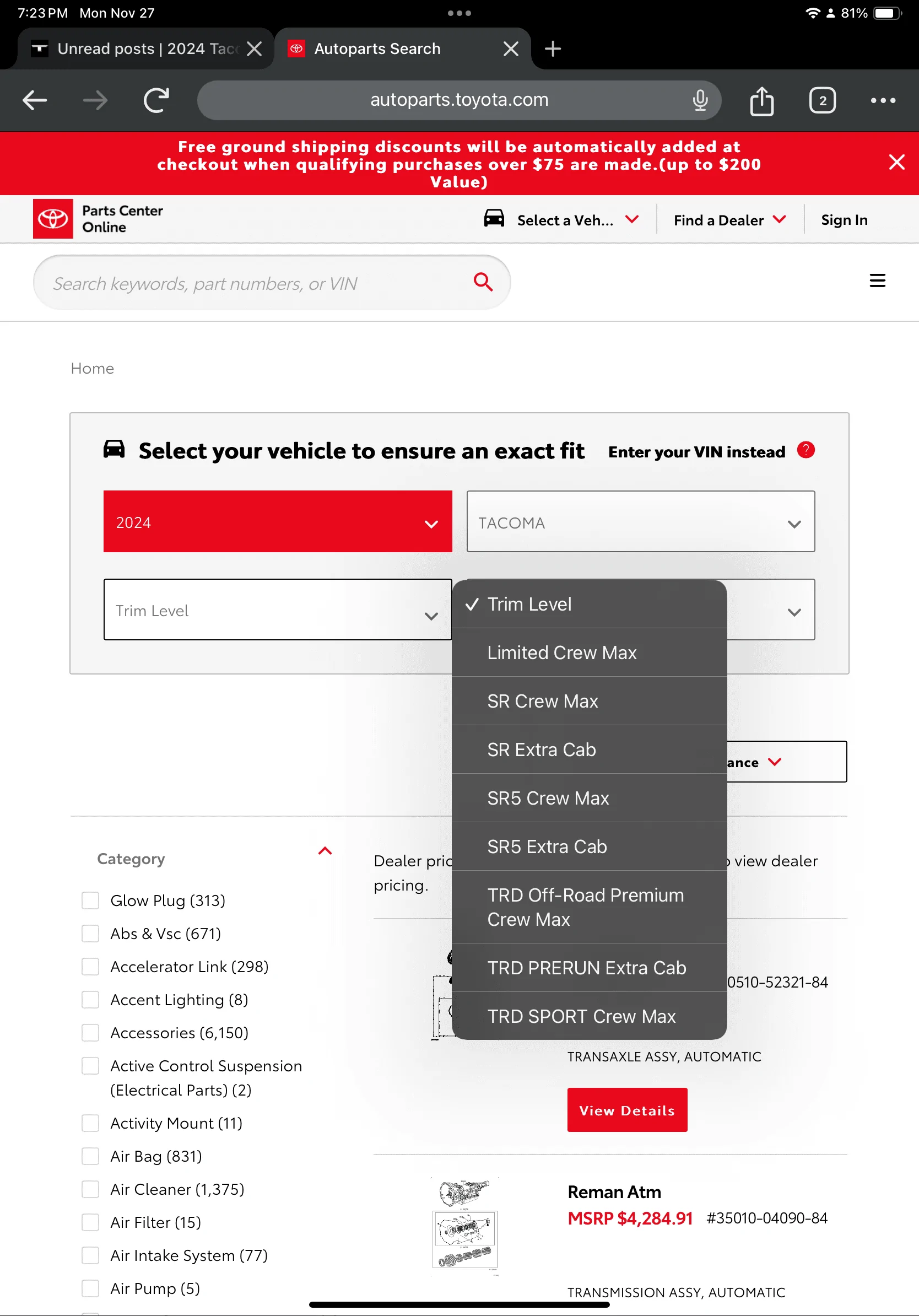Check the Glow Plug (313) category
The image size is (919, 1316).
click(x=90, y=900)
